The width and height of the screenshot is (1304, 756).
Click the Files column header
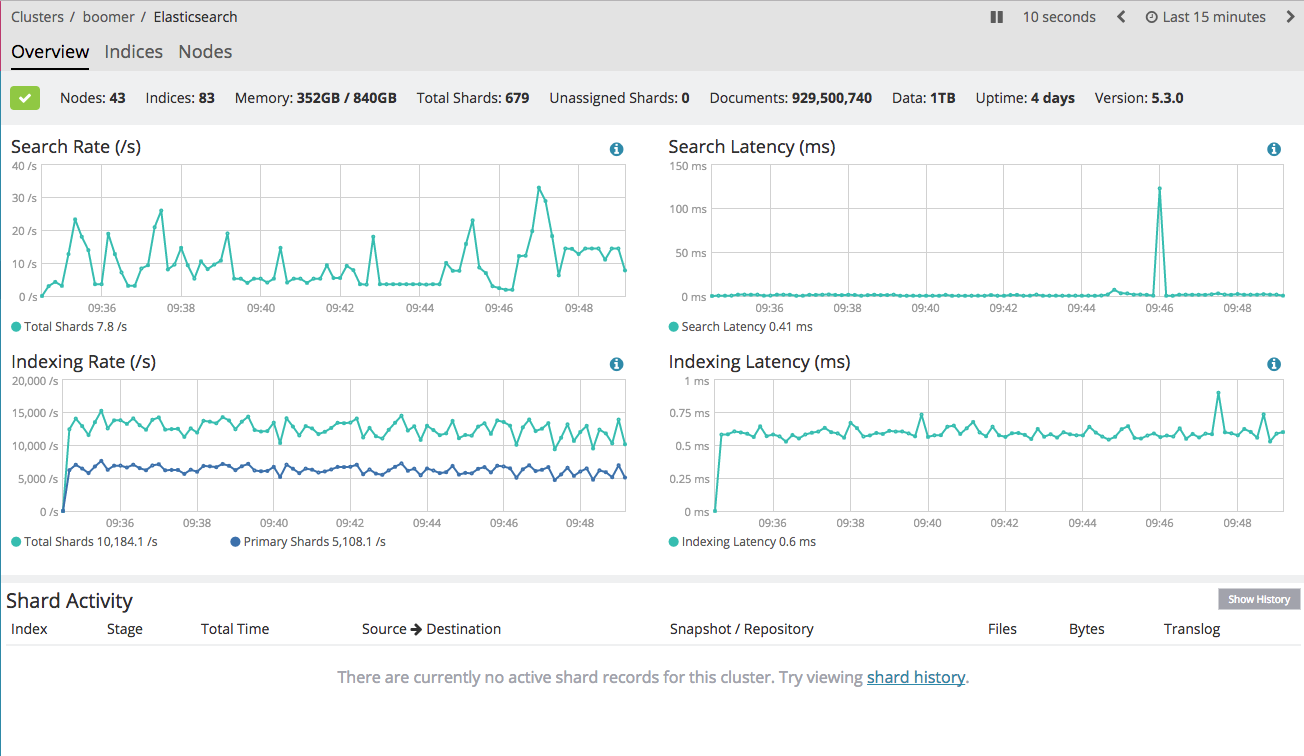pos(1002,629)
